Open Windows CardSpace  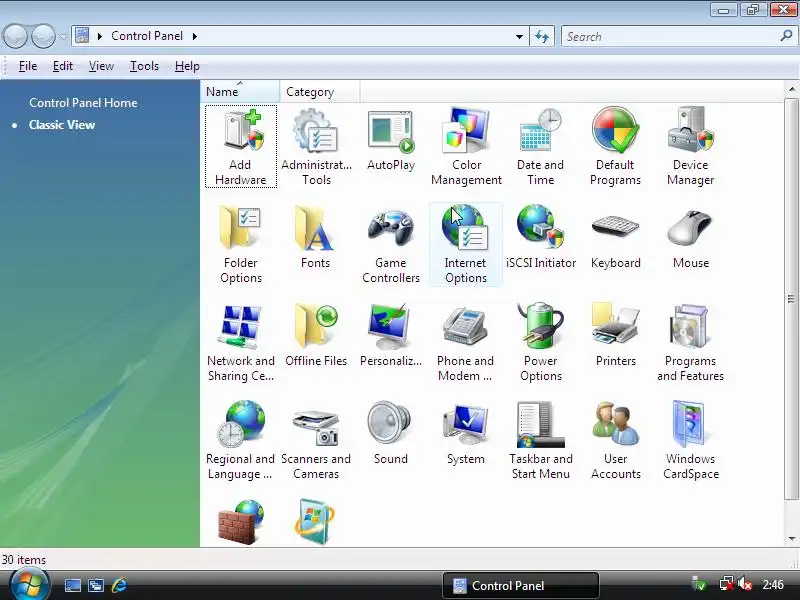coord(690,440)
